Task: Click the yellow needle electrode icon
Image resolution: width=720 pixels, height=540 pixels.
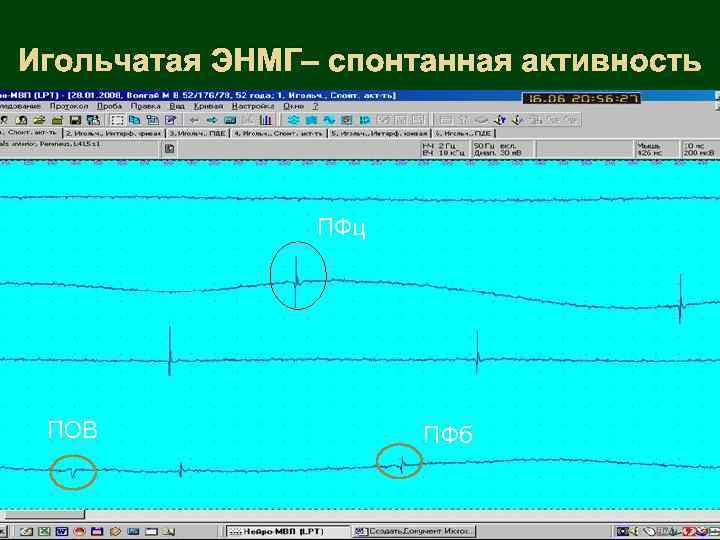Action: (517, 120)
